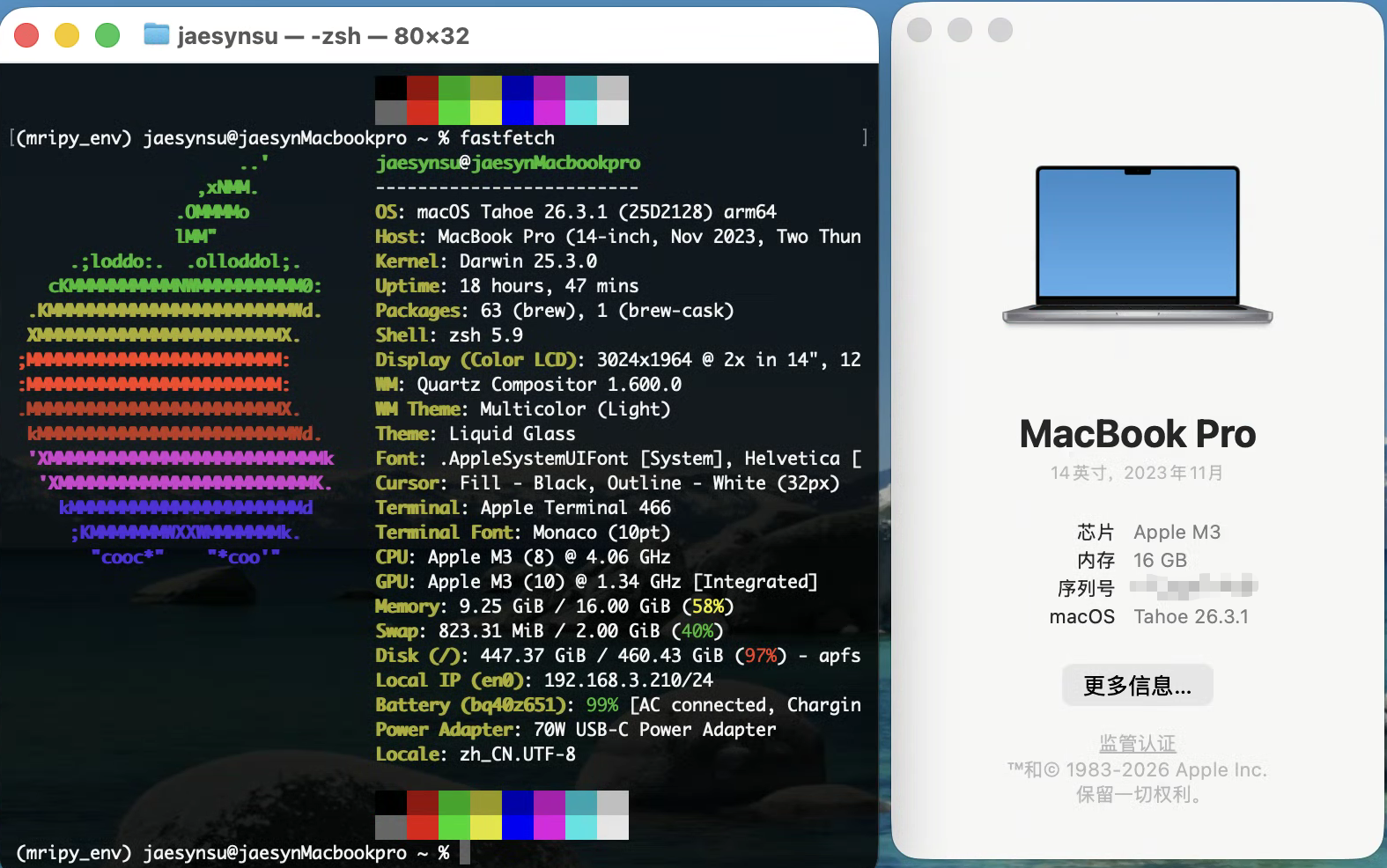The height and width of the screenshot is (868, 1387).
Task: Click the "Terminal Font: Monaco (10pt)" line
Action: (523, 533)
